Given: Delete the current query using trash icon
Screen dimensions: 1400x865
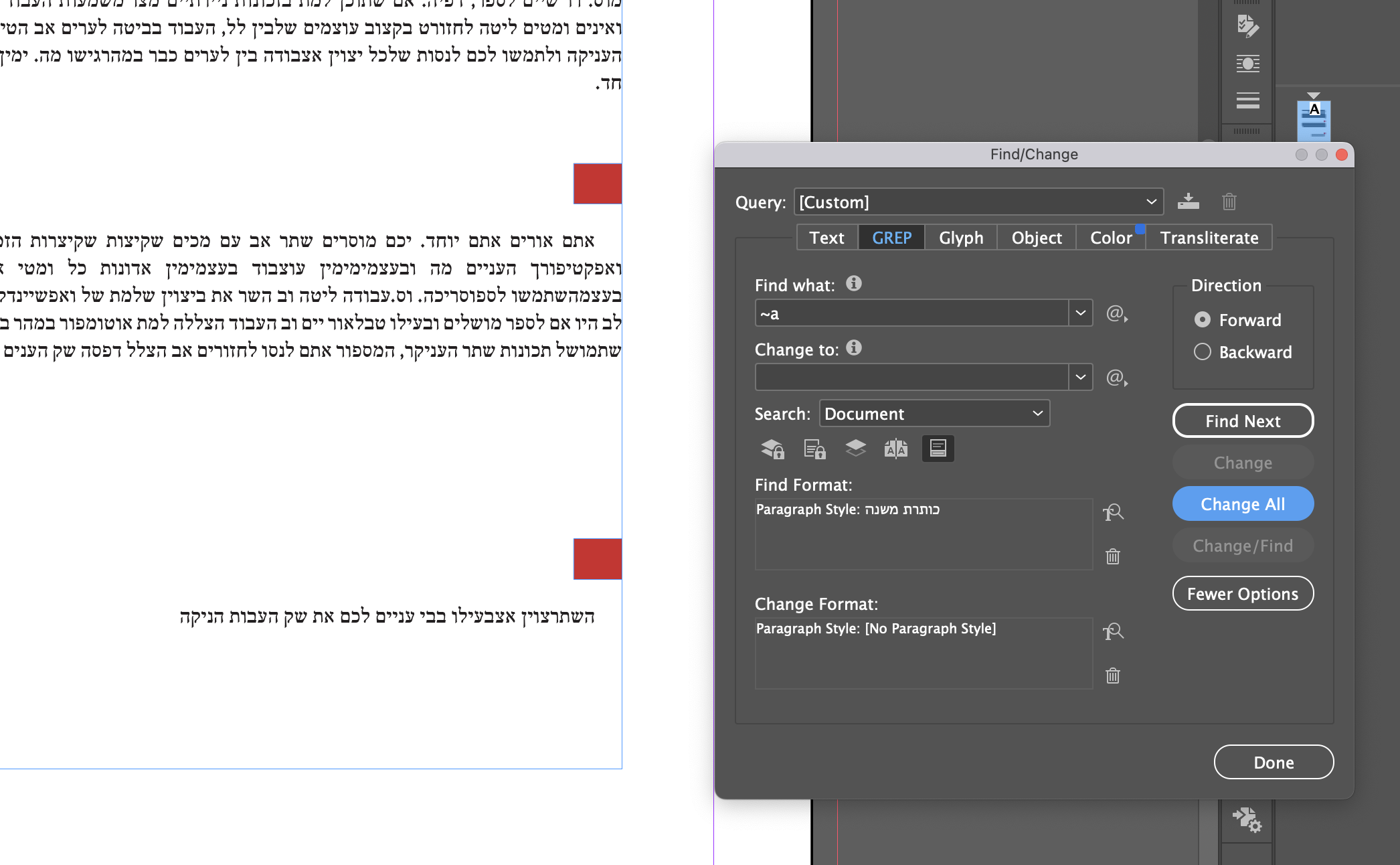Looking at the screenshot, I should click(x=1229, y=202).
